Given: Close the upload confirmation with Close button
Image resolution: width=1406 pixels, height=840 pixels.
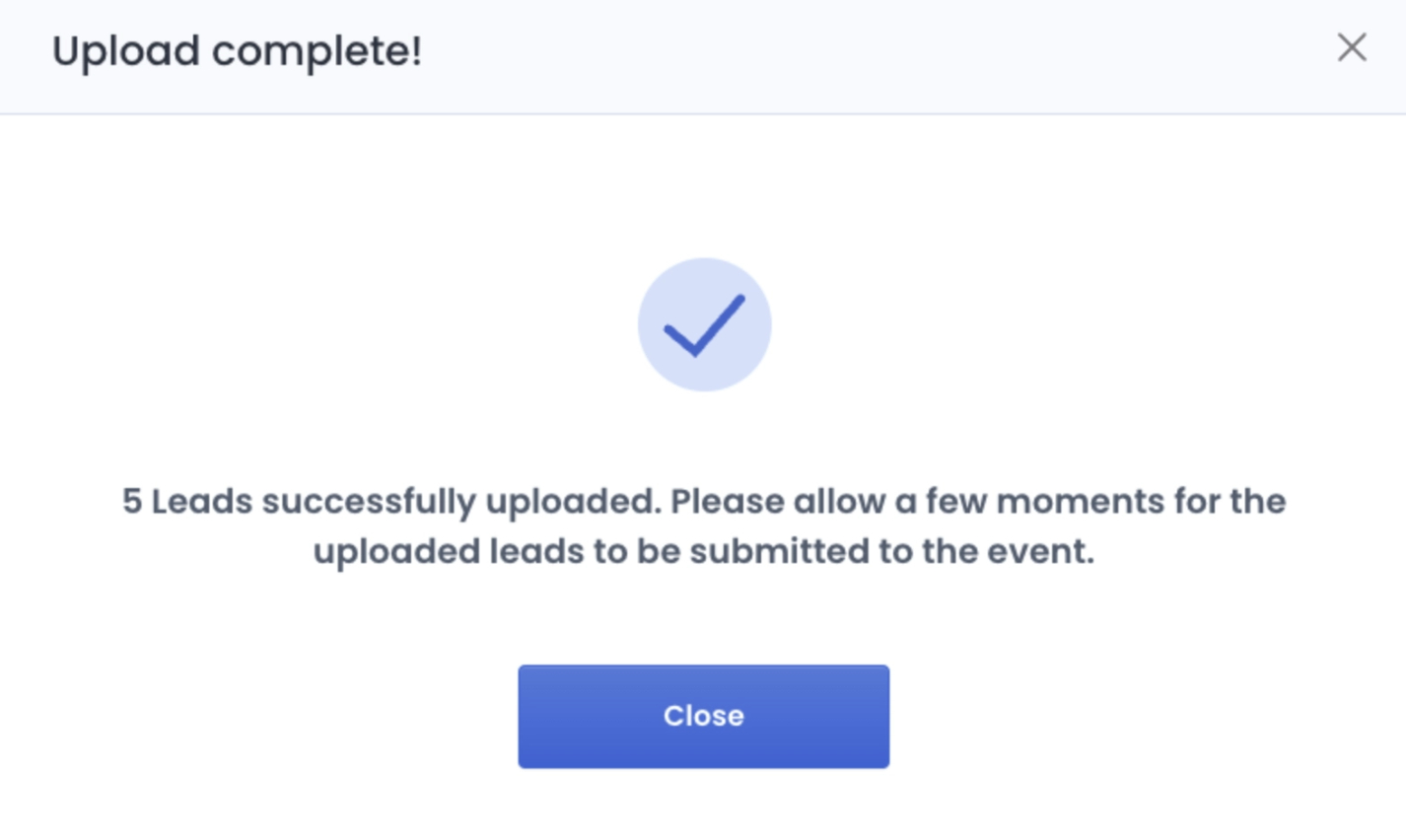Looking at the screenshot, I should pyautogui.click(x=704, y=716).
